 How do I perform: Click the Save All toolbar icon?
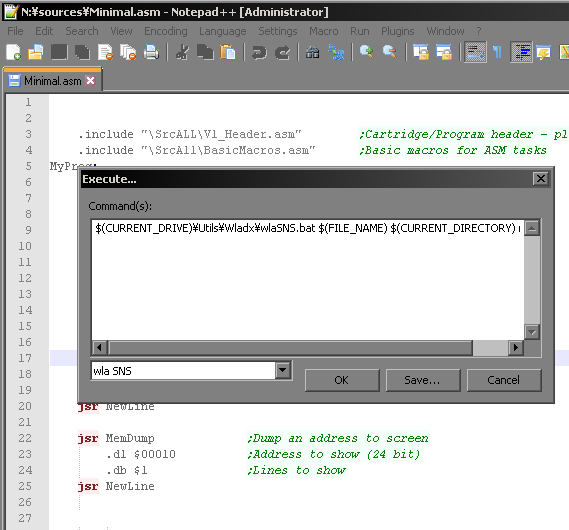point(82,52)
